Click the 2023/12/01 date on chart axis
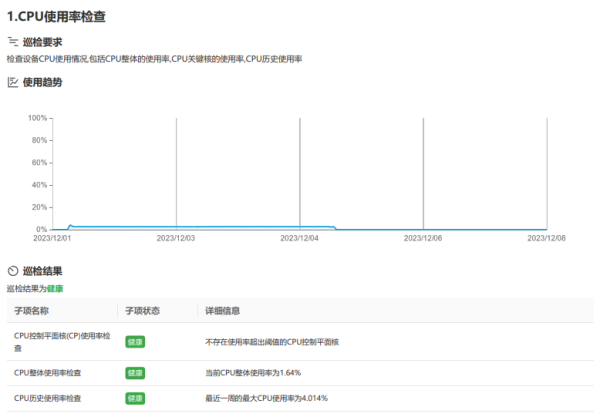The height and width of the screenshot is (417, 600). click(x=52, y=238)
